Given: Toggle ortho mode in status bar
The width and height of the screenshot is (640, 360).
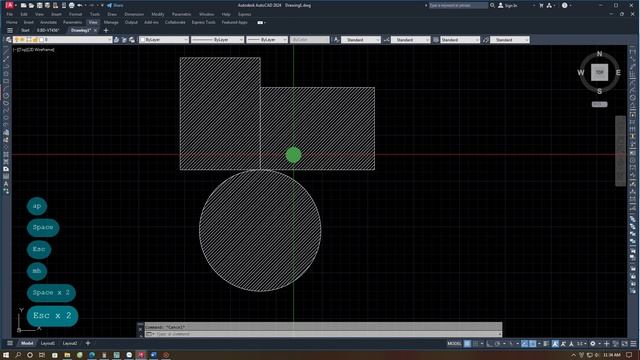Looking at the screenshot, I should (489, 344).
